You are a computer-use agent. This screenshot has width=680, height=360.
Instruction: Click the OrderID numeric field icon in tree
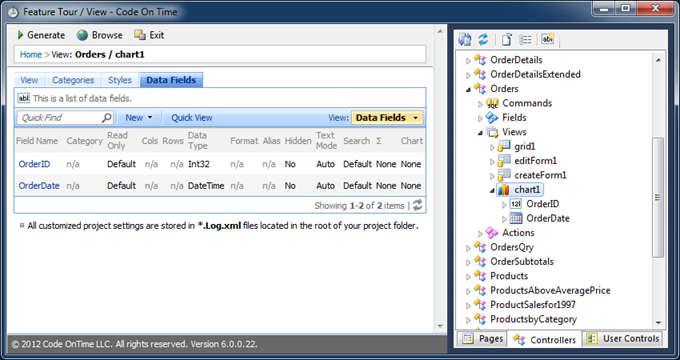pyautogui.click(x=516, y=204)
